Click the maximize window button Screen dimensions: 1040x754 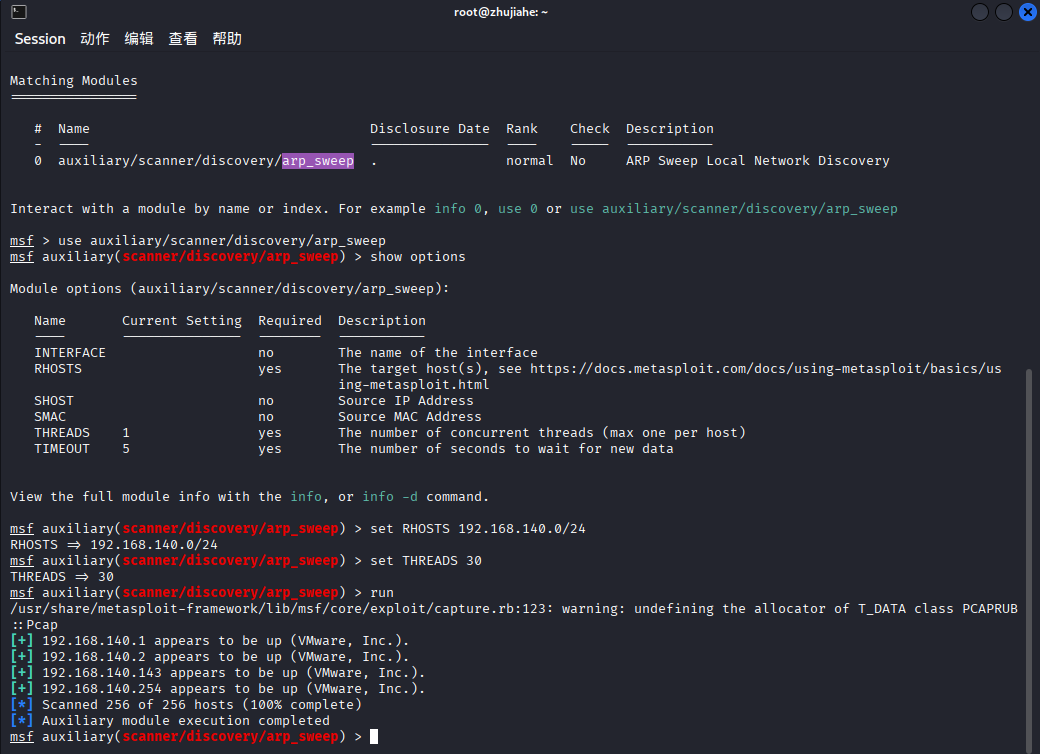pyautogui.click(x=1004, y=12)
